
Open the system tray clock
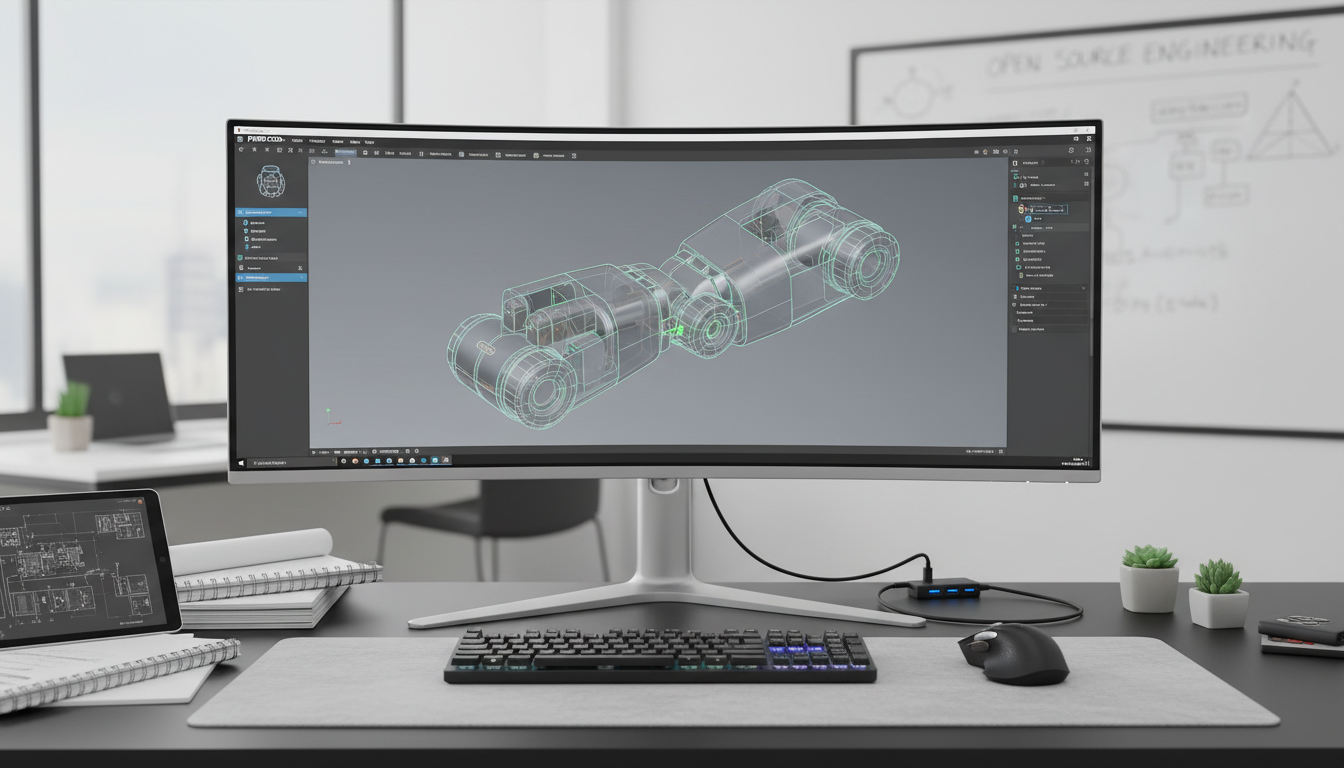click(x=1076, y=462)
